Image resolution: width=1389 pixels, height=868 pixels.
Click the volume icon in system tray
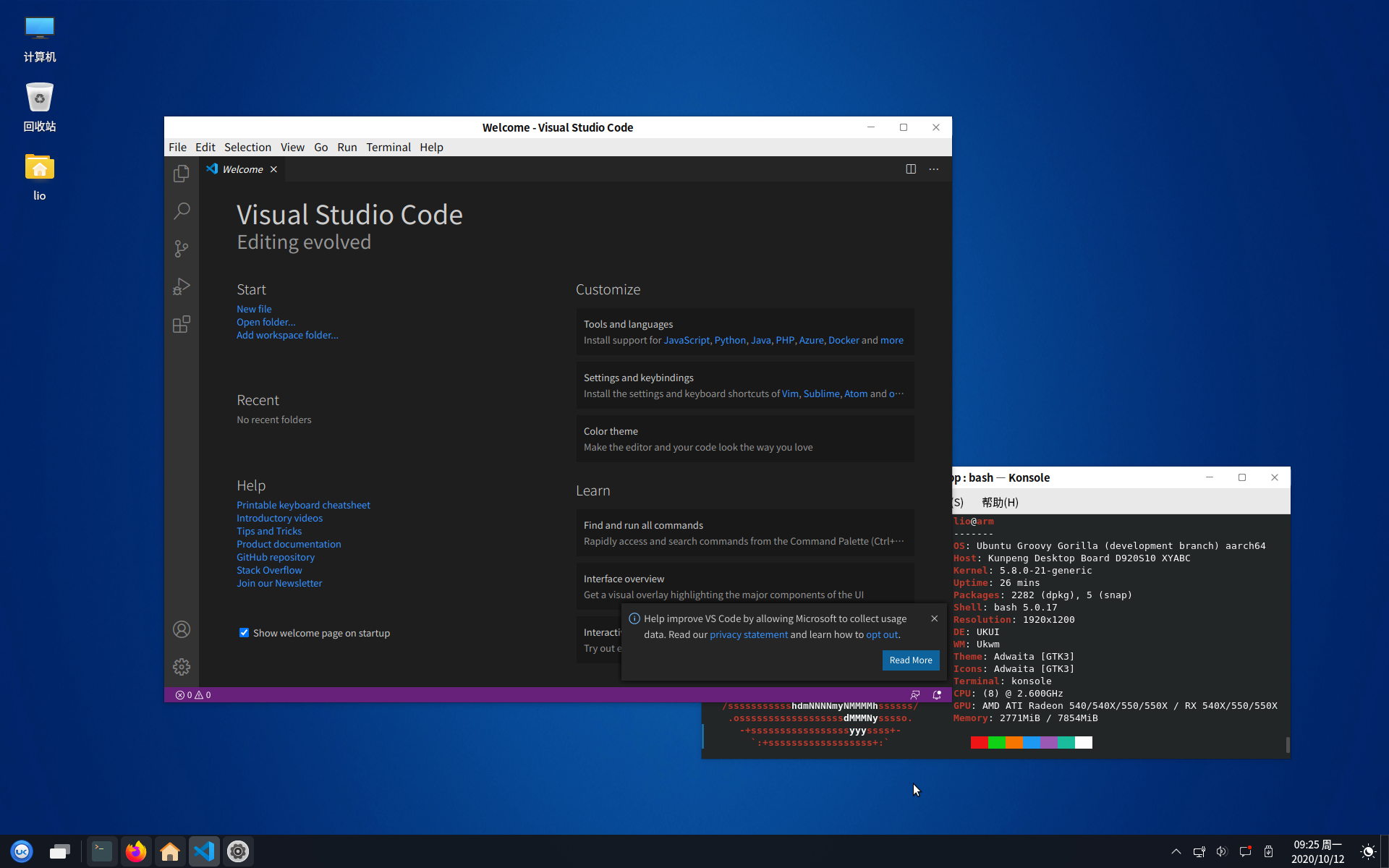point(1222,851)
